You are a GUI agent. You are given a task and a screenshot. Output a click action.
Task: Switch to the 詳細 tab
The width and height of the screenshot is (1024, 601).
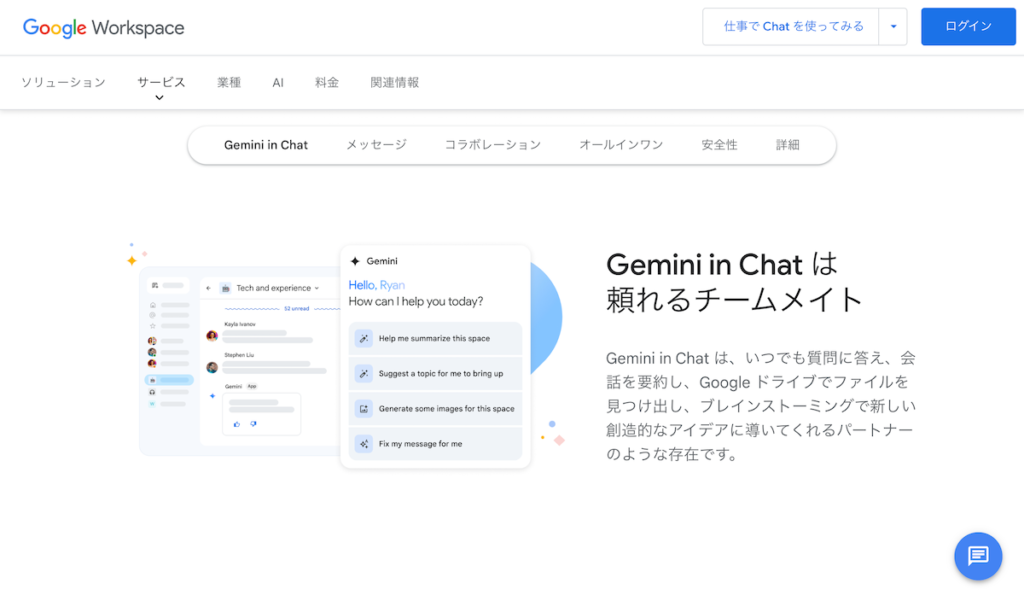pyautogui.click(x=788, y=145)
